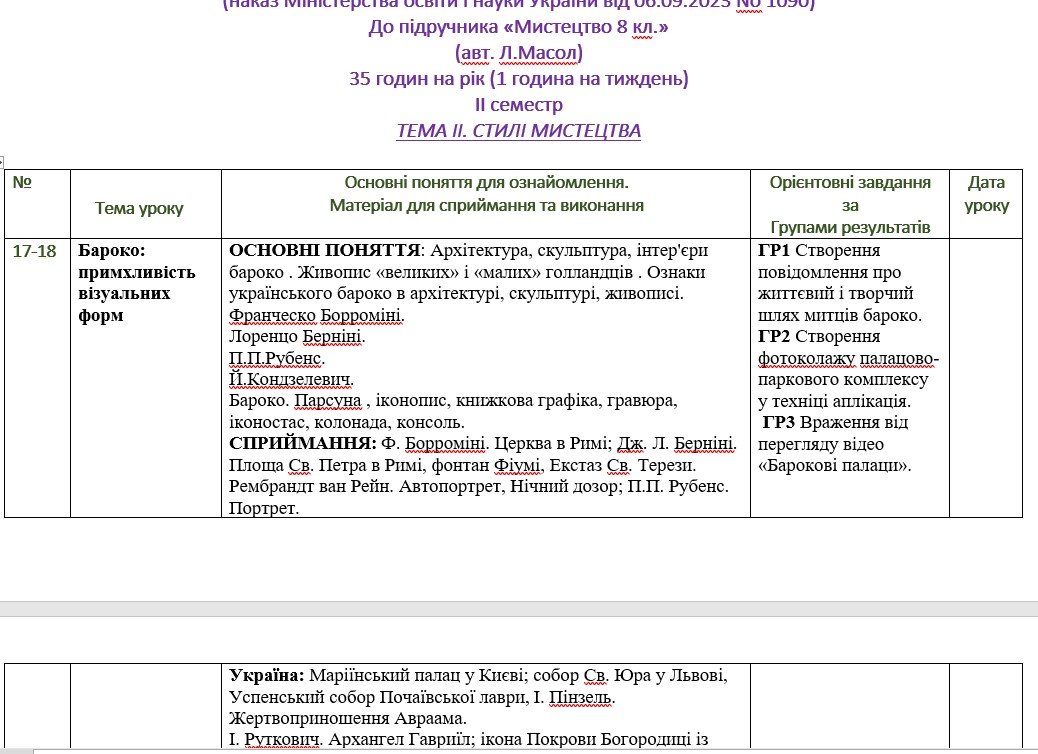Click the line "П.П.Рубенс."

277,358
